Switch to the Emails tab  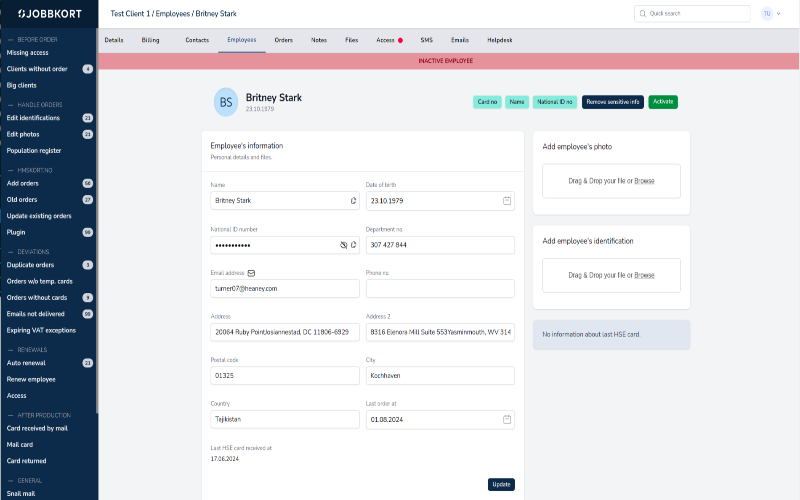(x=460, y=40)
